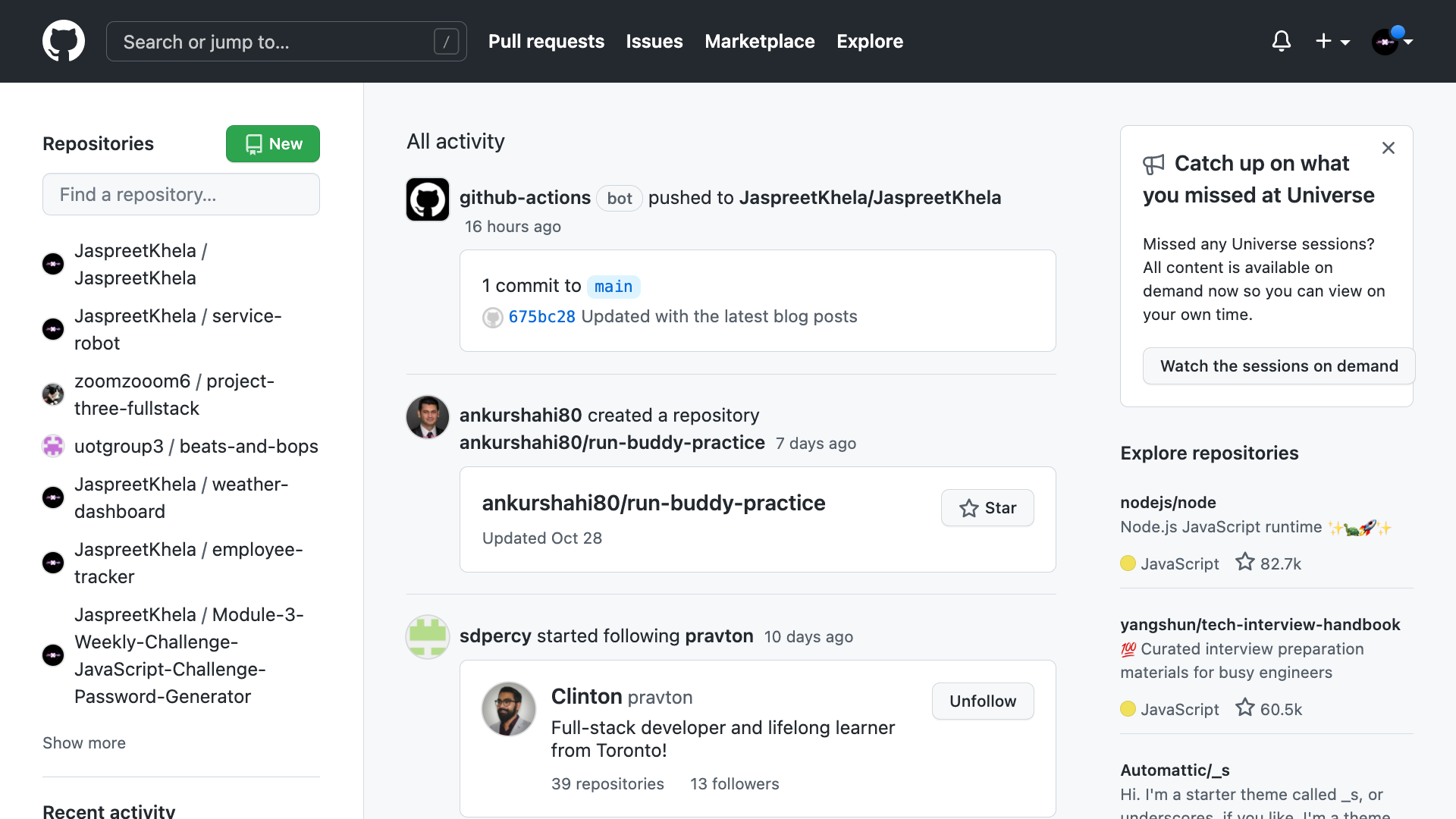Open Marketplace
The height and width of the screenshot is (819, 1456).
coord(760,41)
